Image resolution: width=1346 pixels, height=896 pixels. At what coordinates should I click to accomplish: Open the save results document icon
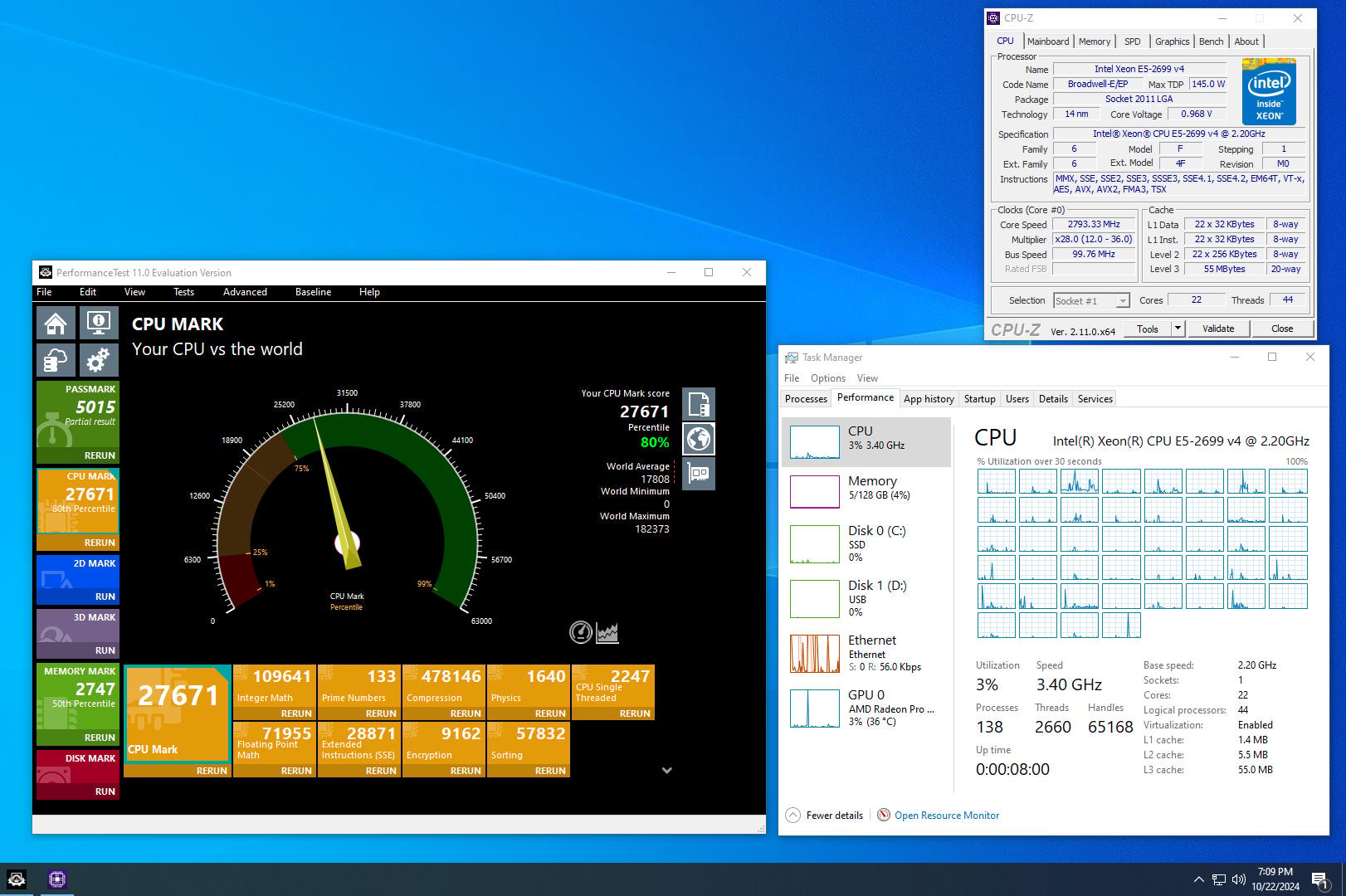coord(699,404)
